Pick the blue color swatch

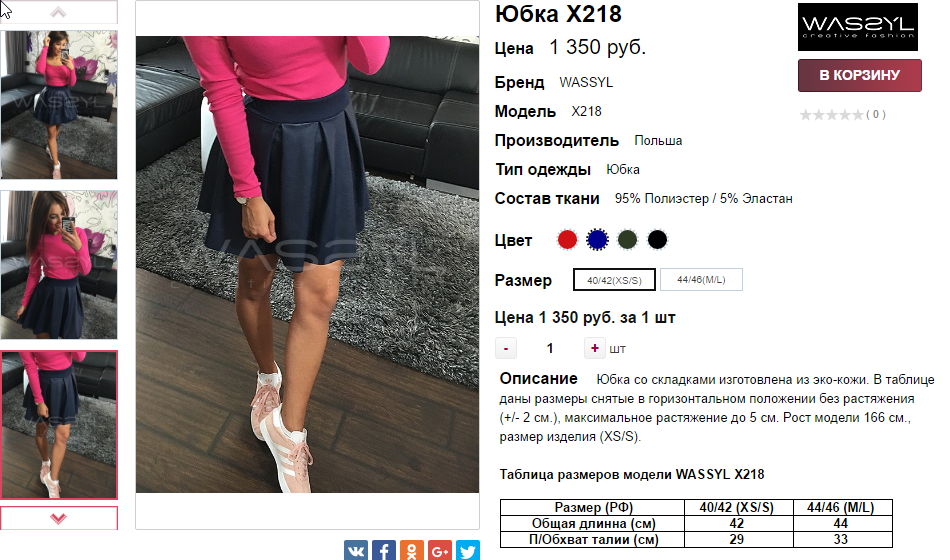tap(597, 239)
